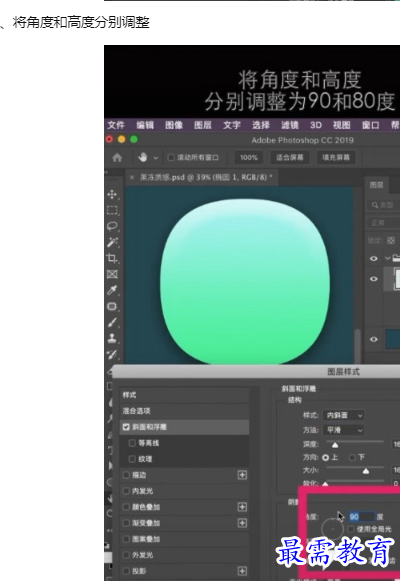Select direction 上 radio button
This screenshot has height=583, width=400.
[x=325, y=457]
